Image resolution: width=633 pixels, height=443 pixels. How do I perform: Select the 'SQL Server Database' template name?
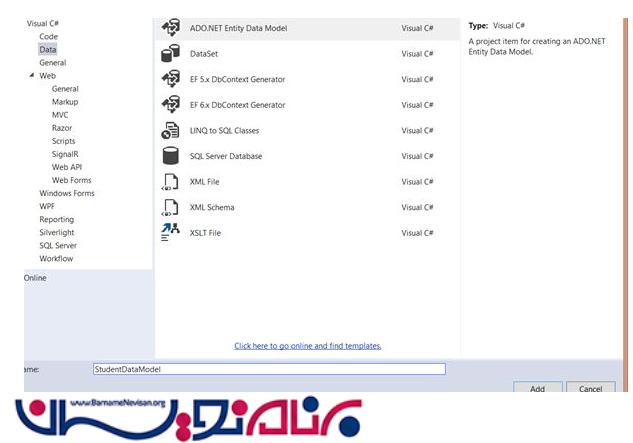coord(226,156)
